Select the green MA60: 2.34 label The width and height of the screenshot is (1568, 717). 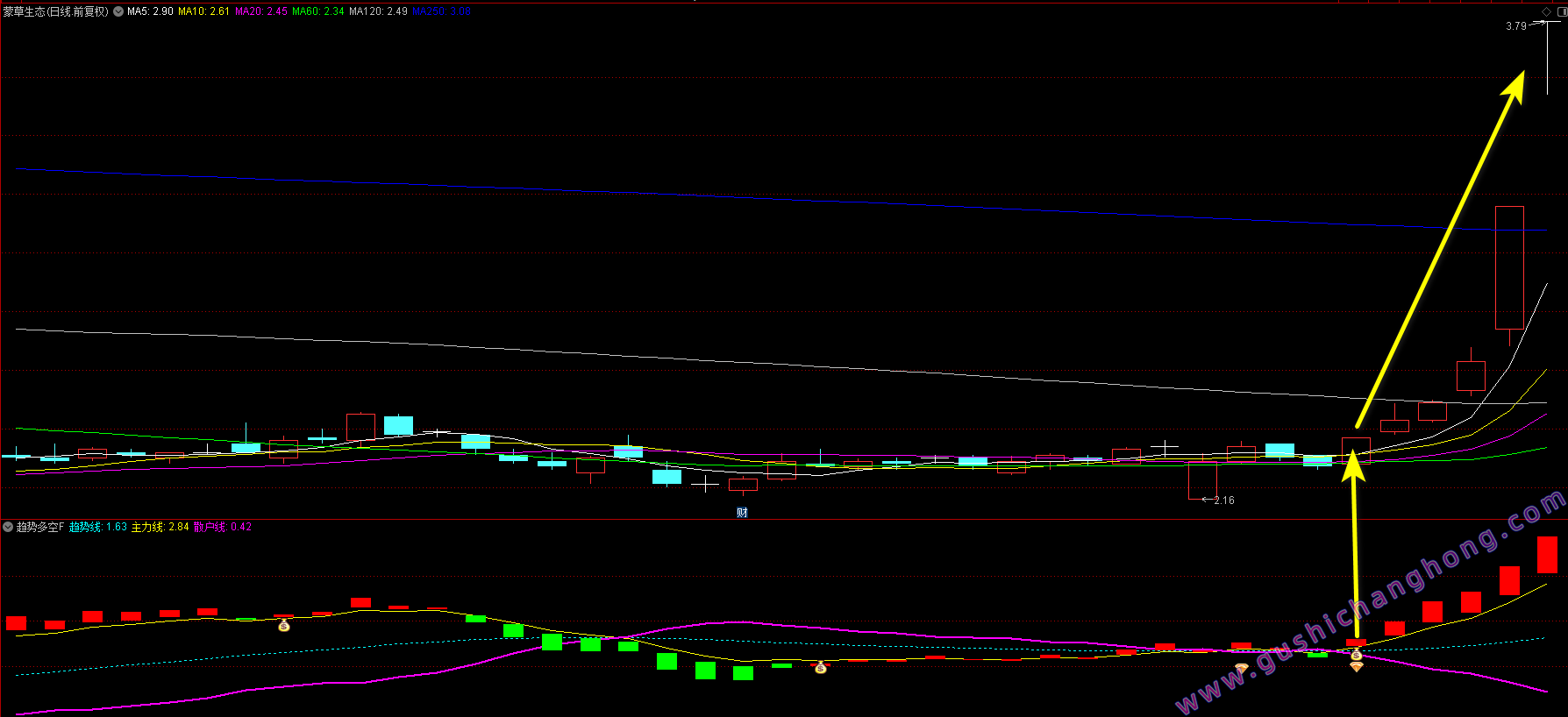[x=318, y=11]
